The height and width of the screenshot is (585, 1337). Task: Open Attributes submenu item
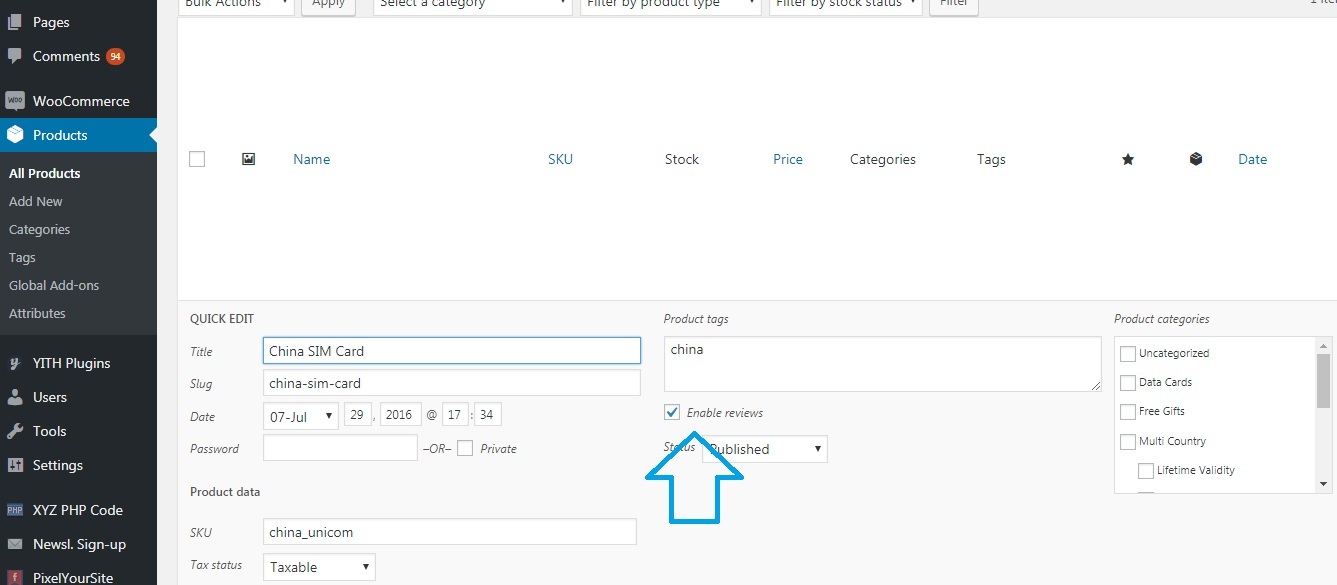click(x=37, y=313)
